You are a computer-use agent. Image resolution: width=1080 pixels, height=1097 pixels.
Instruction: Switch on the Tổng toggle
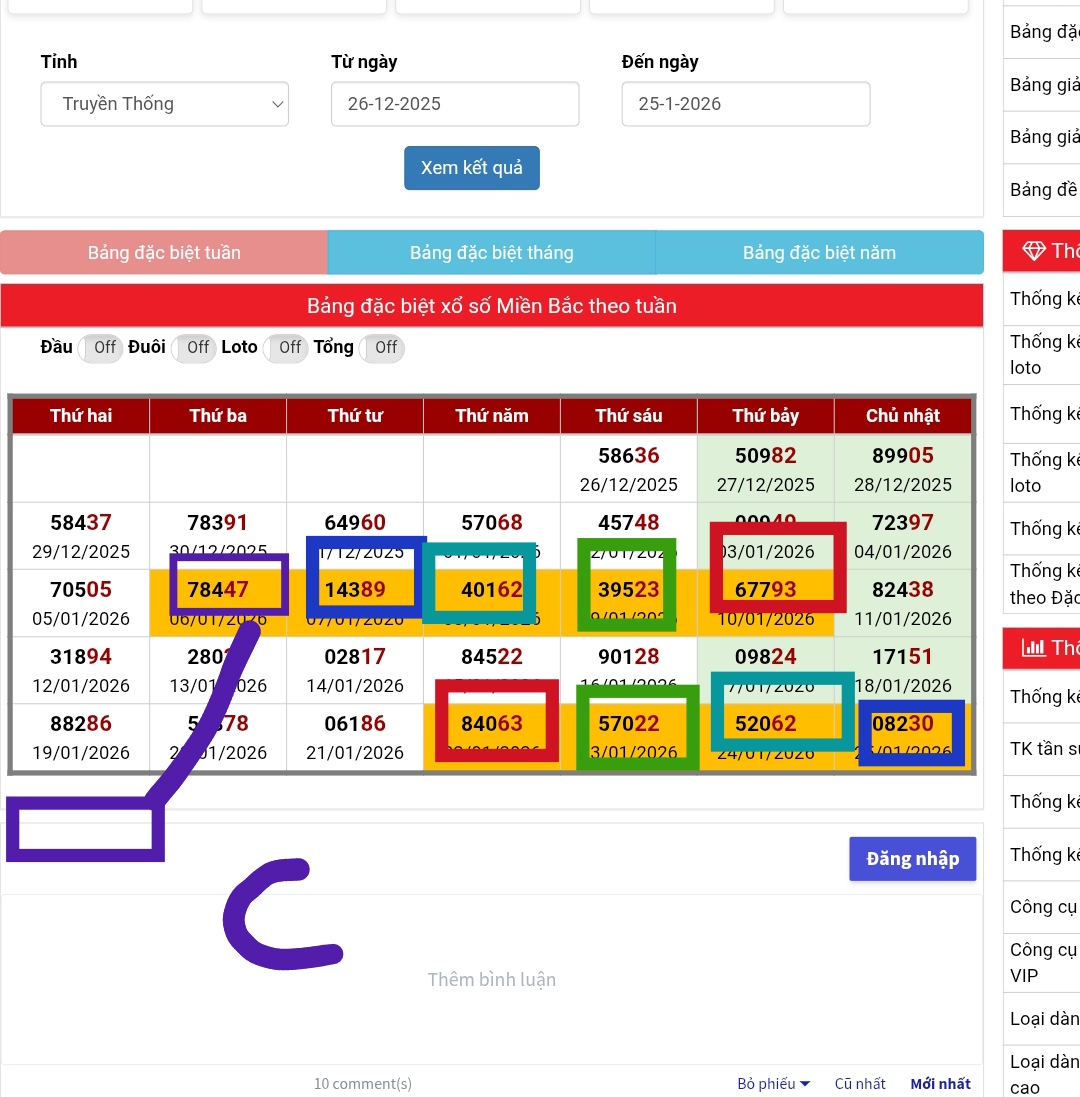382,348
